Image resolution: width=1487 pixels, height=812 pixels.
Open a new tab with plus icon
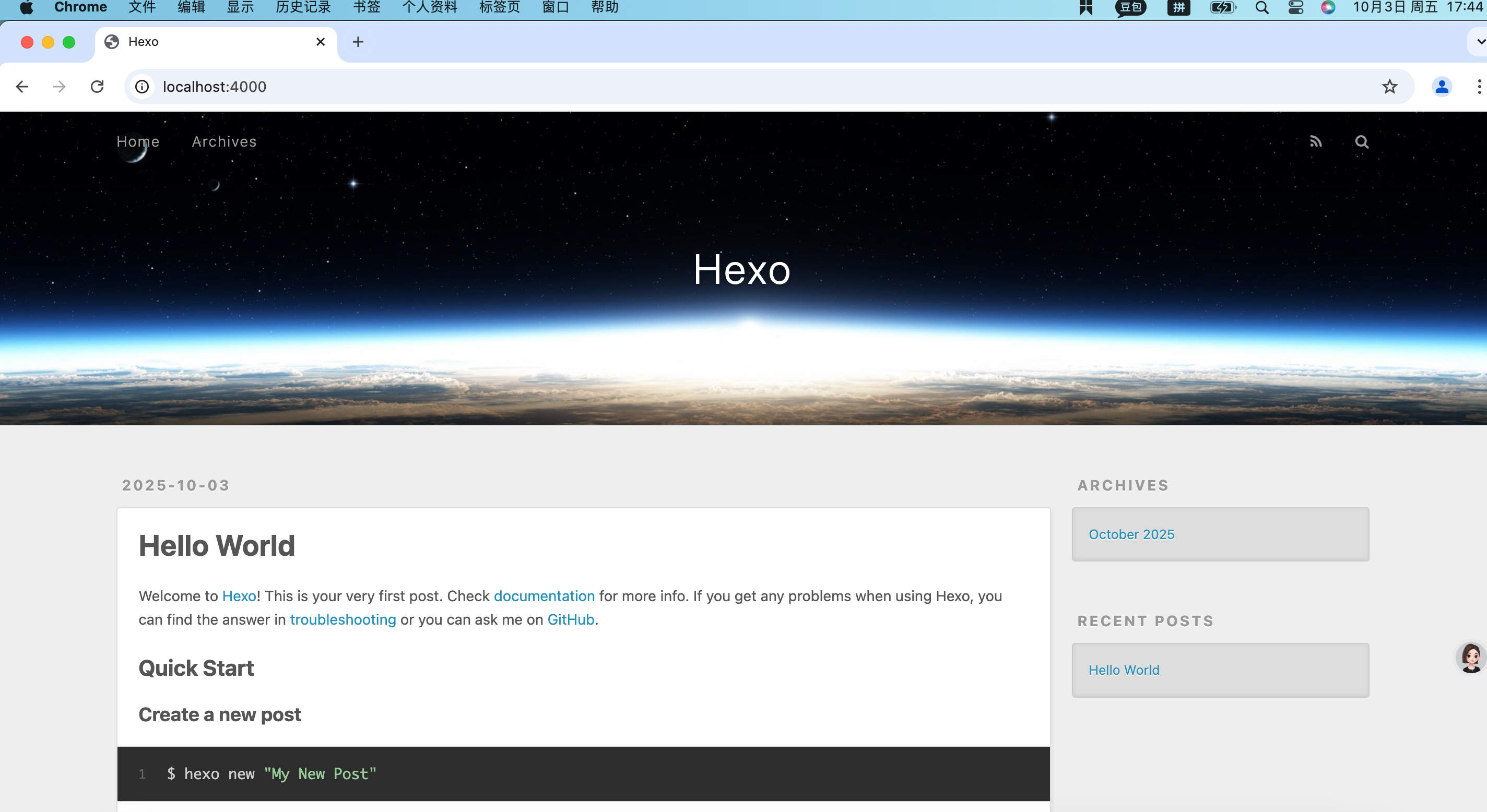point(358,42)
